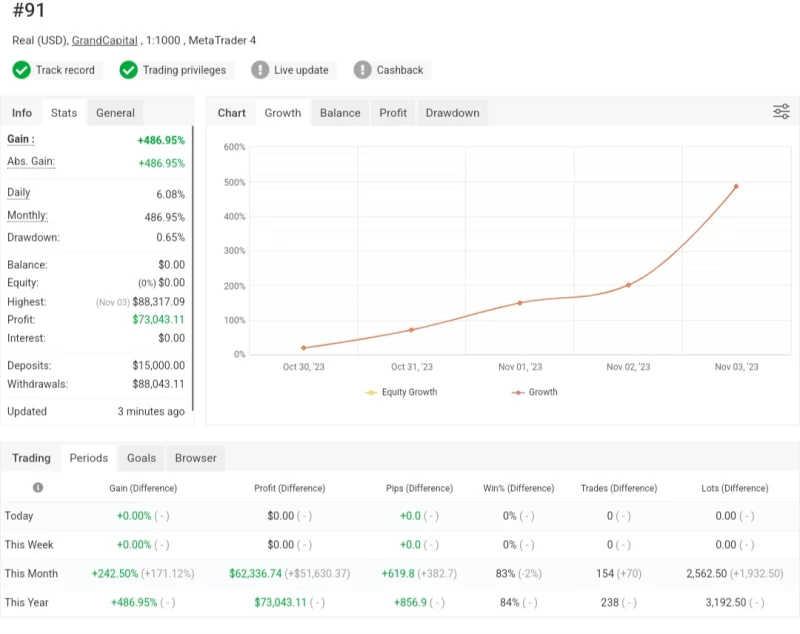Screen dimensions: 800x634
Task: Click the Live update exclamation icon
Action: pos(260,70)
